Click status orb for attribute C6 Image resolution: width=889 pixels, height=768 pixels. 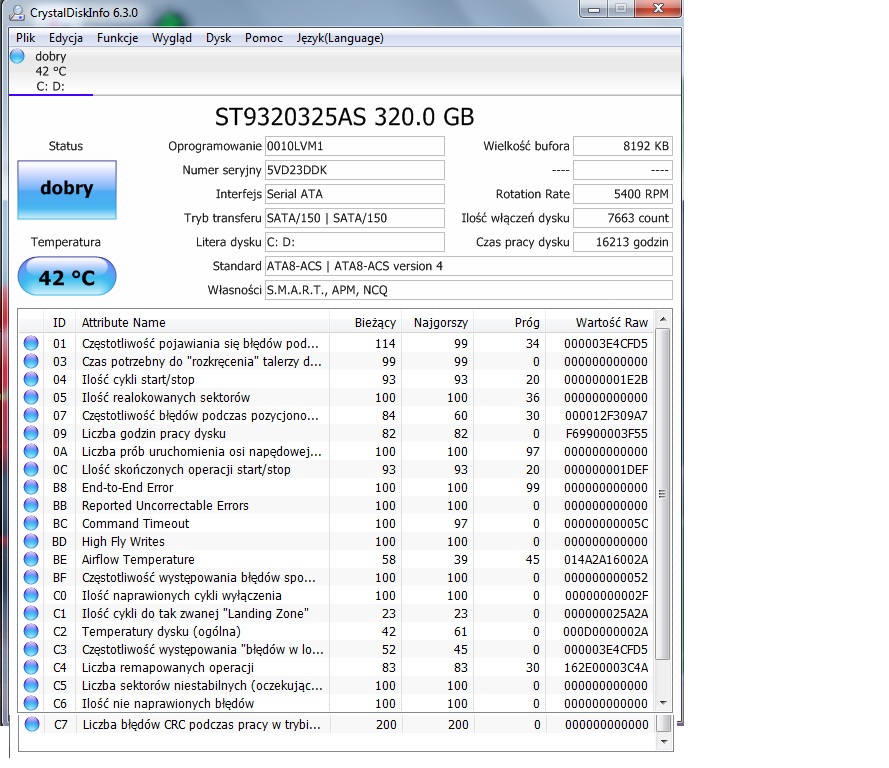pos(31,703)
